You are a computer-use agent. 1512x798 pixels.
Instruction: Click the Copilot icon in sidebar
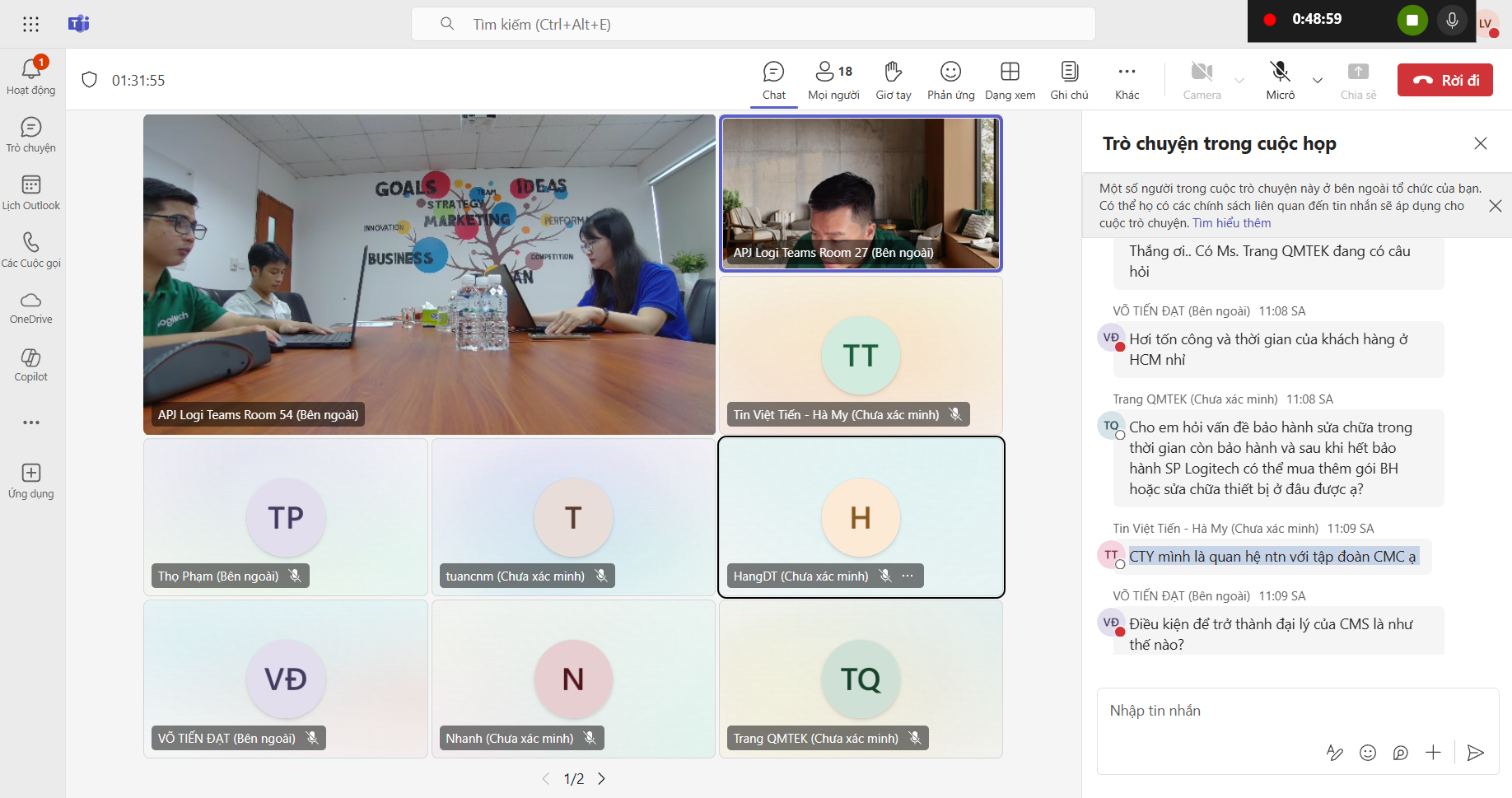point(31,364)
